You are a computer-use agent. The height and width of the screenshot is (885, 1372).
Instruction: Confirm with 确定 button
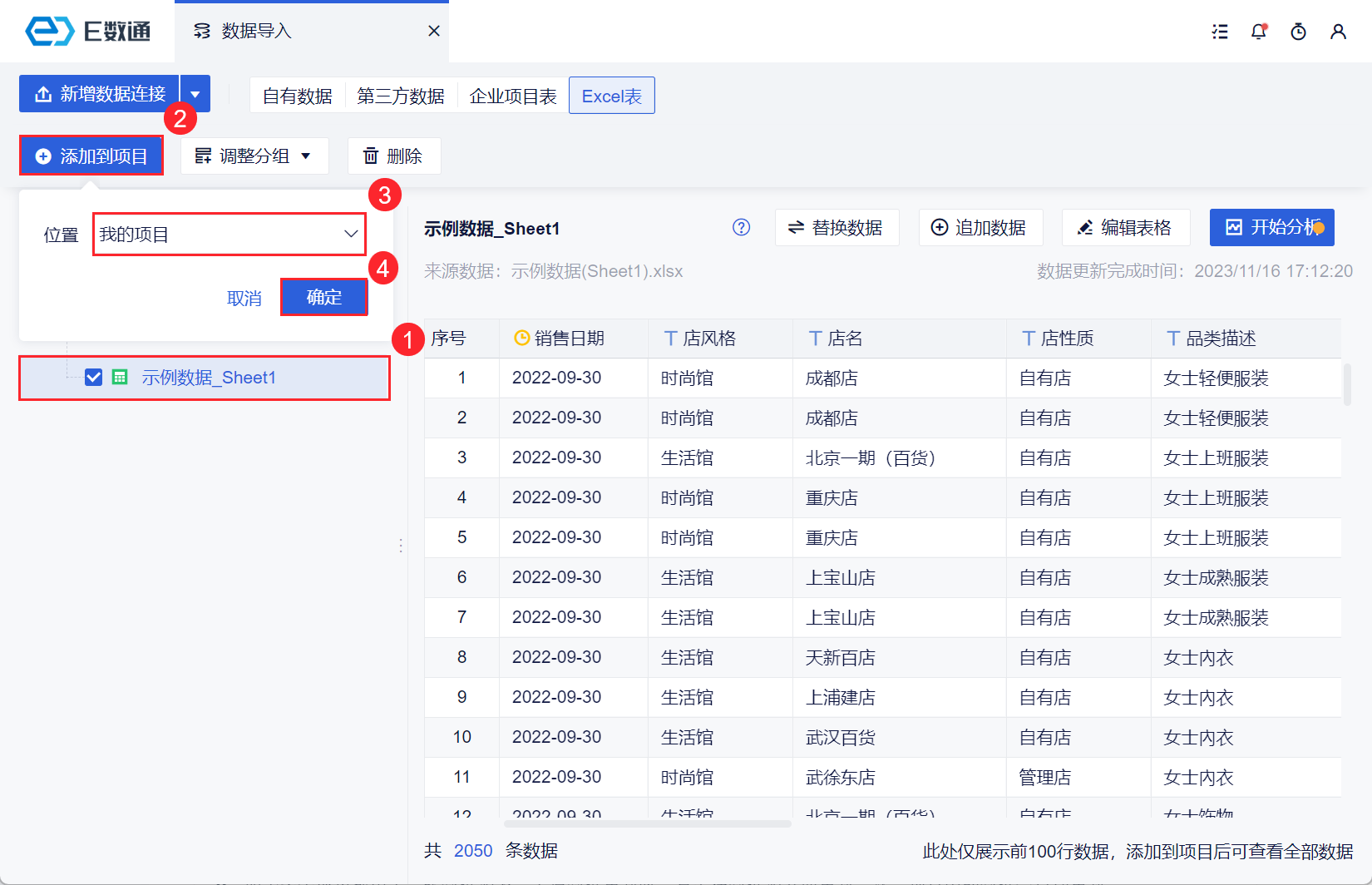coord(324,297)
